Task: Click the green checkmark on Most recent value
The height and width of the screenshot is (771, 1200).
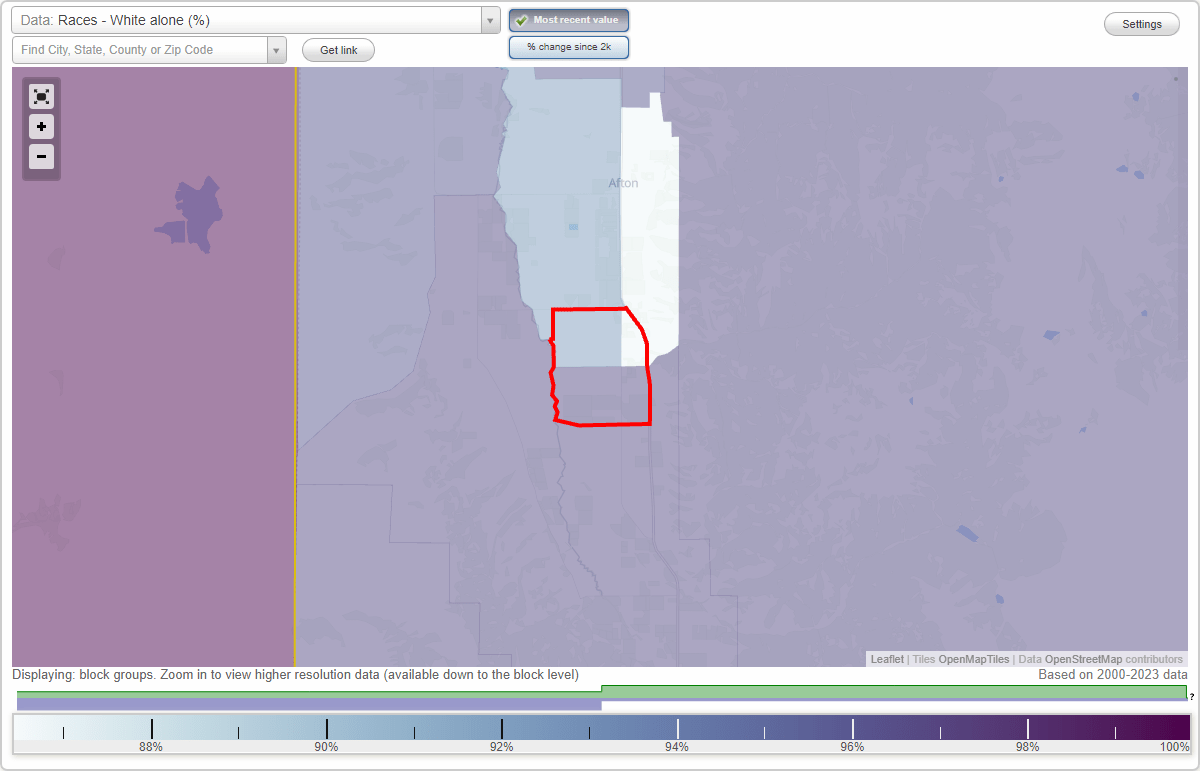Action: click(x=522, y=20)
